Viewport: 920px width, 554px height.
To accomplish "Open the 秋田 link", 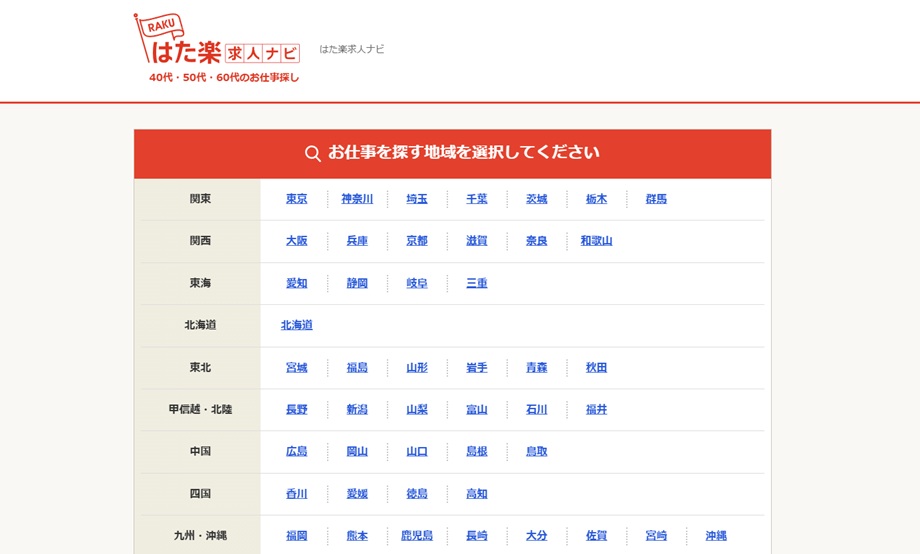I will tap(597, 368).
